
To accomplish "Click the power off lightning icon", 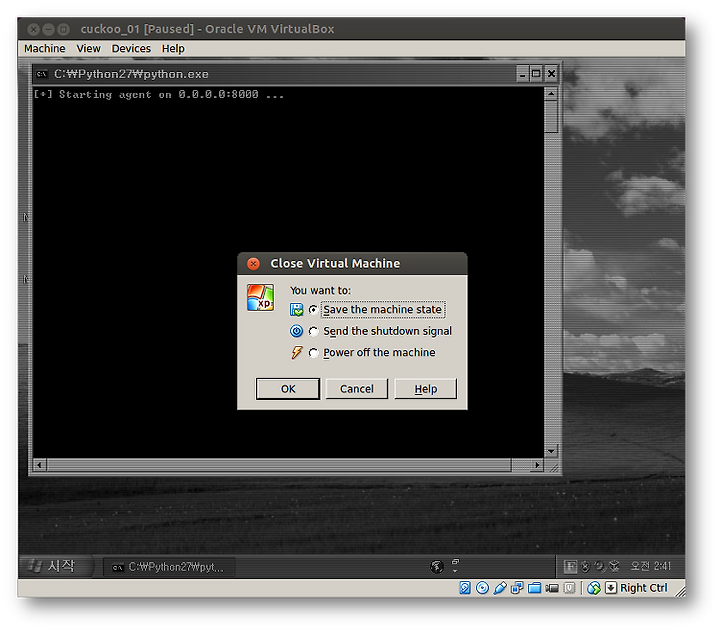I will point(297,352).
